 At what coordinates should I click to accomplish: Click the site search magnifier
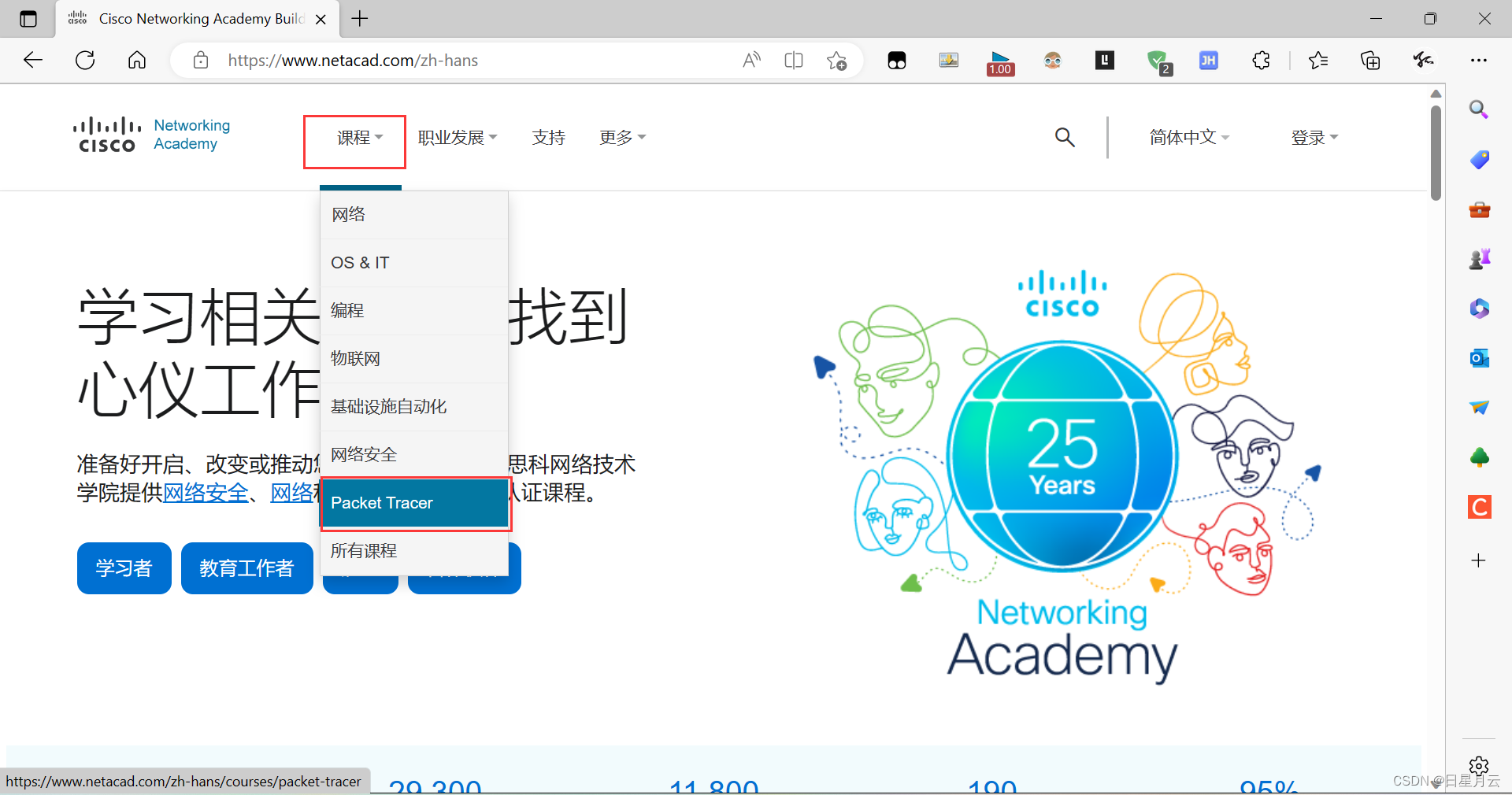(x=1065, y=137)
